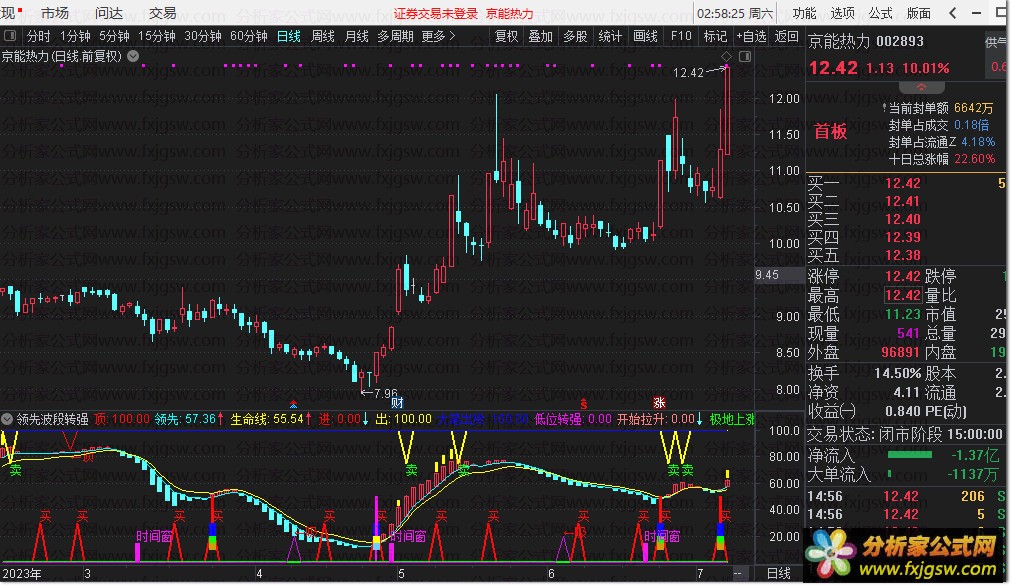Click the 买一 price 12.42

coord(903,183)
